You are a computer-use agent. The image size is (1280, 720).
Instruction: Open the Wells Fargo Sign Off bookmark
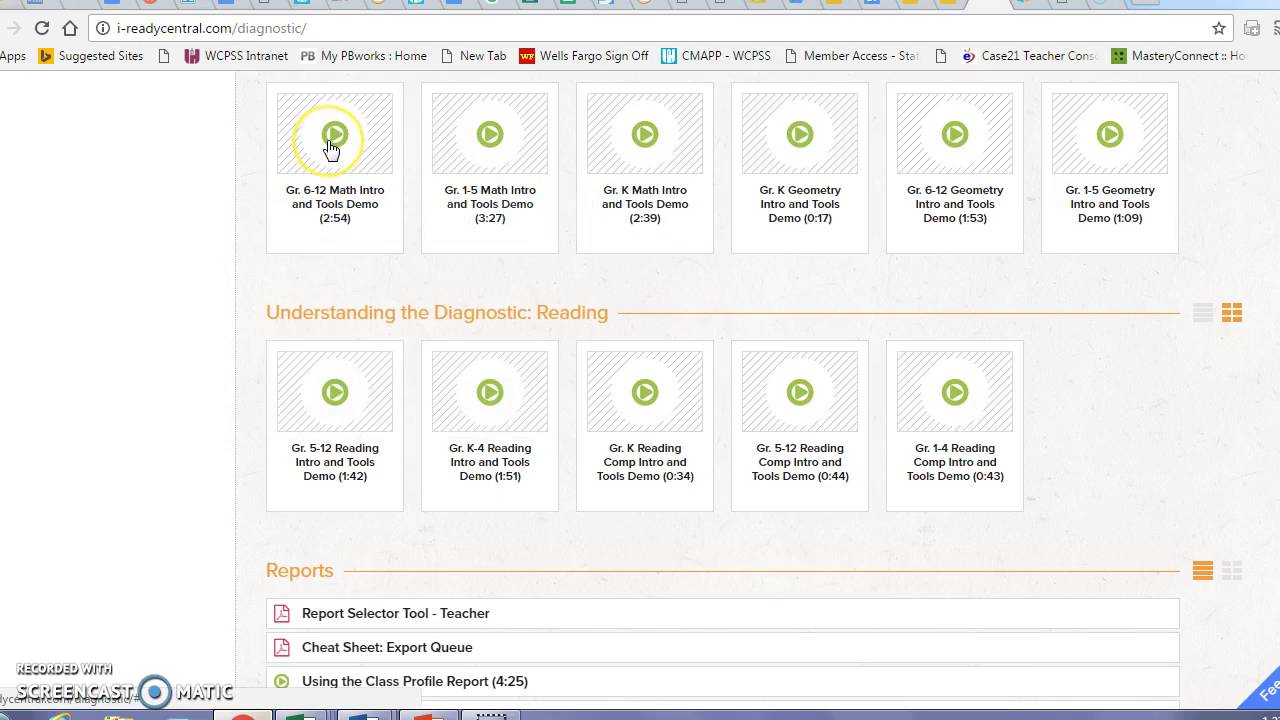[x=584, y=56]
